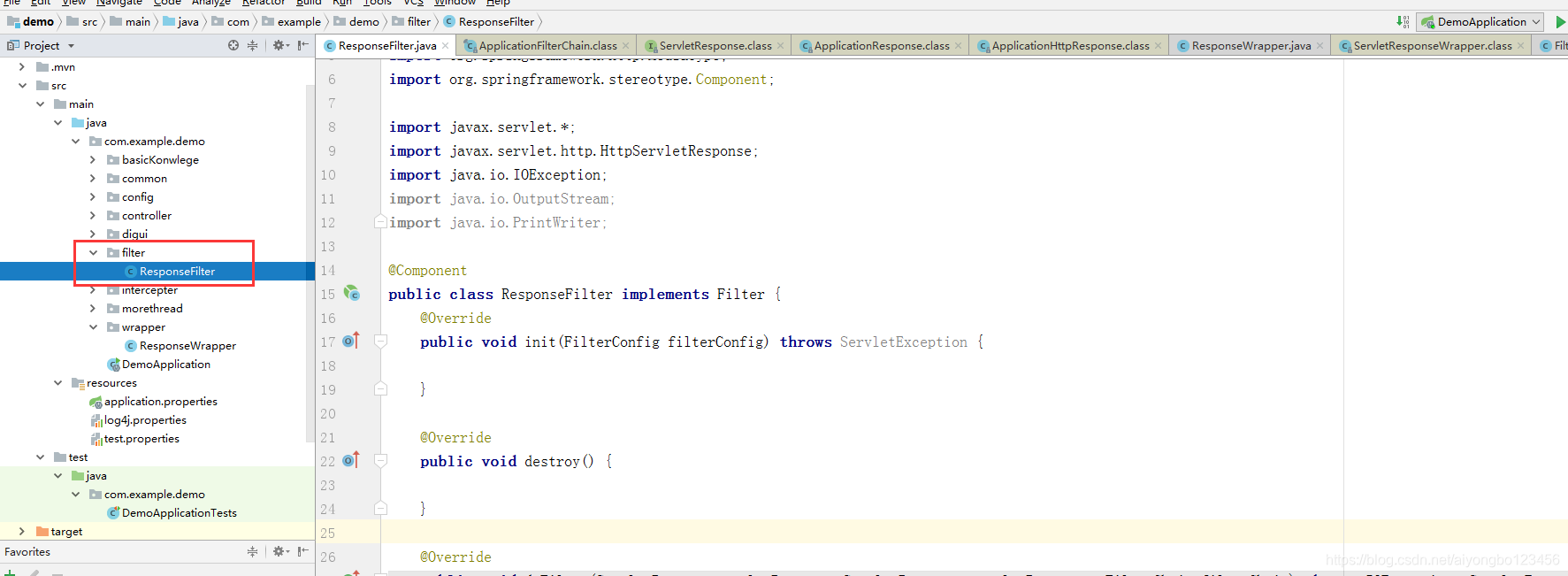Expand the controller package arrow
This screenshot has height=576, width=1568.
tap(93, 216)
